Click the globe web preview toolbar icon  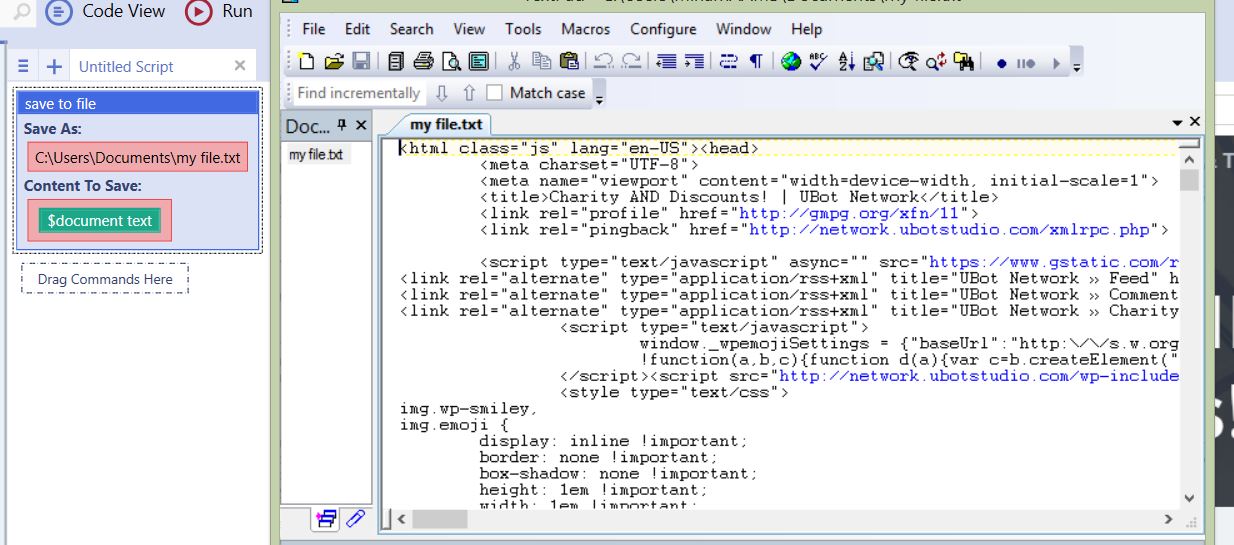pos(791,62)
